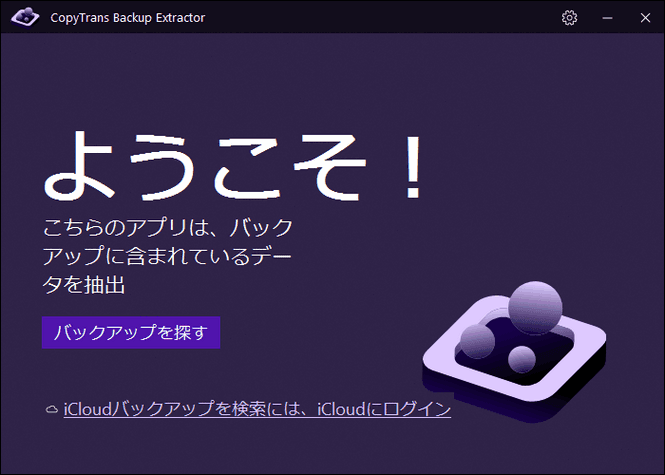This screenshot has height=475, width=665.
Task: Close the CopyTrans Backup Extractor window
Action: click(645, 17)
